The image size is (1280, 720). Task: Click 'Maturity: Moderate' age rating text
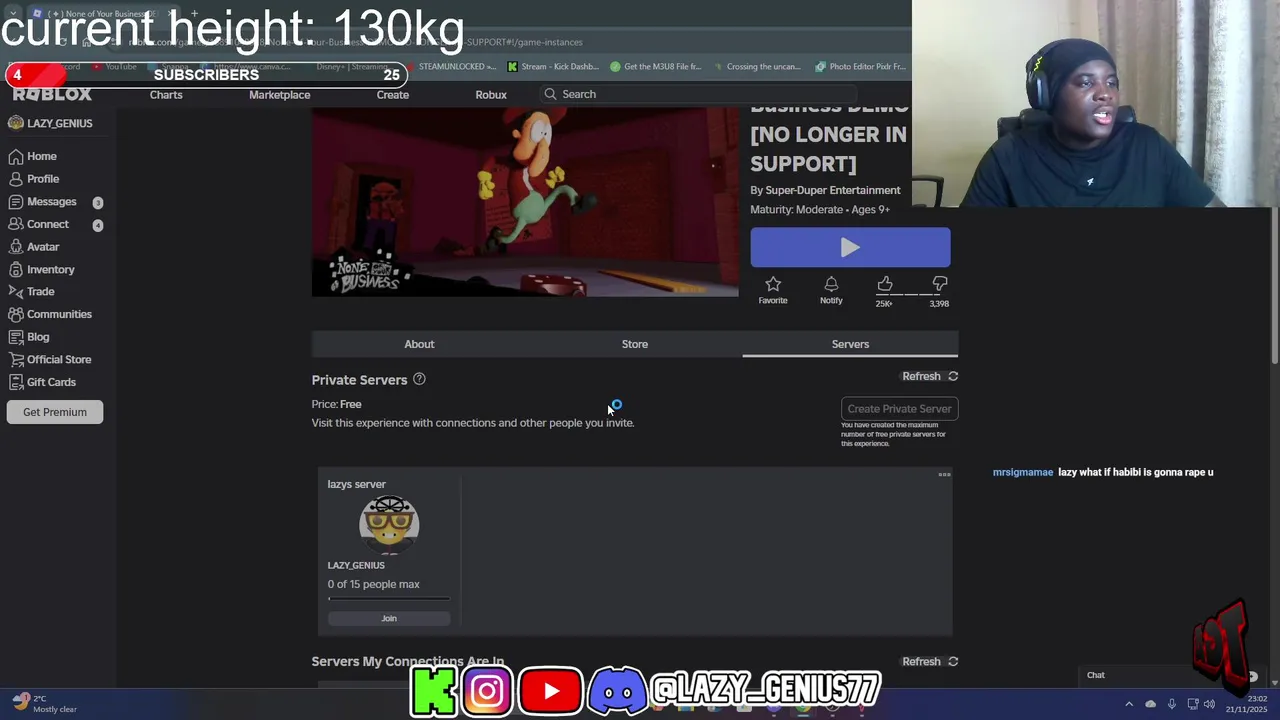(820, 210)
